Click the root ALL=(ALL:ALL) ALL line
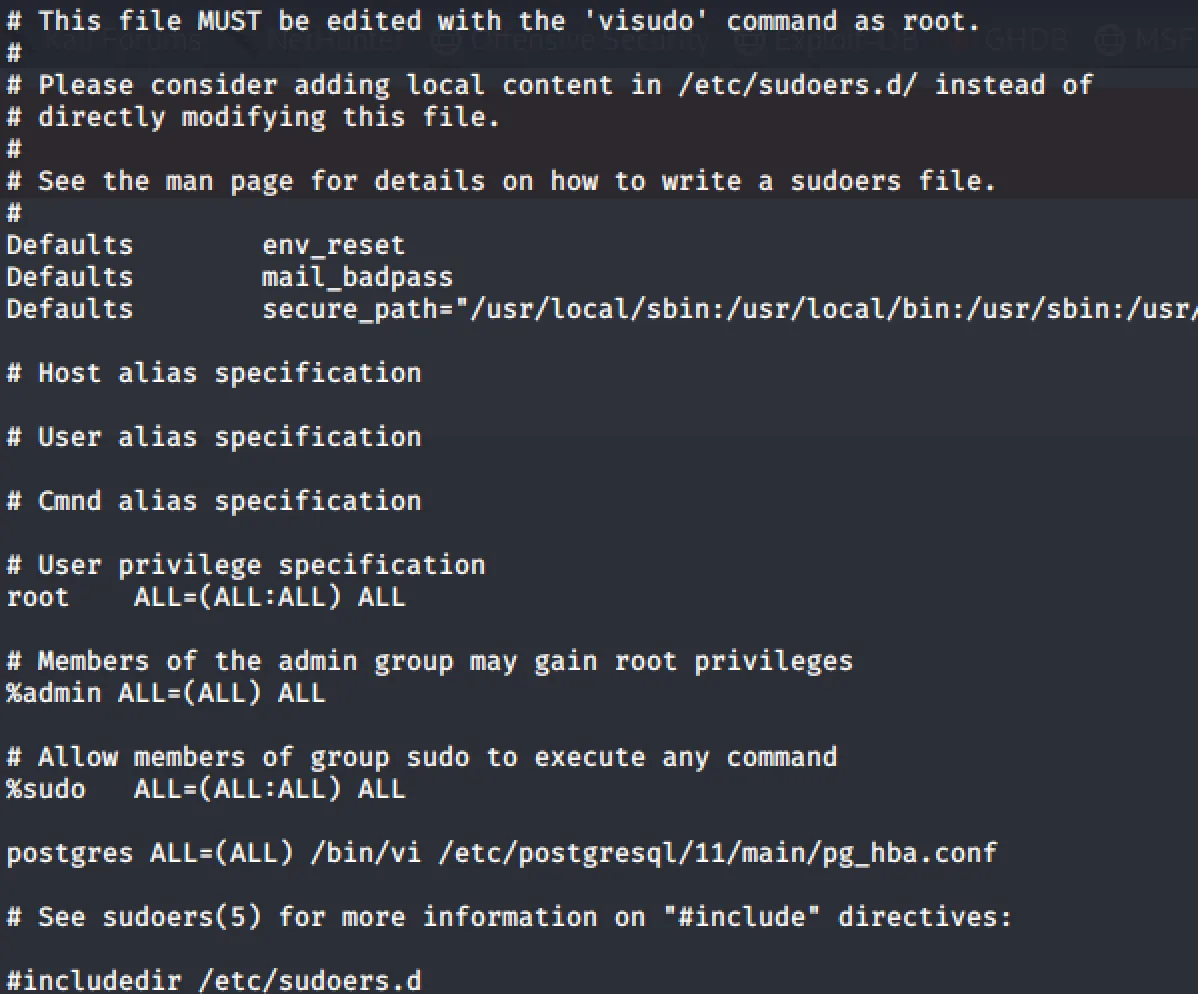The width and height of the screenshot is (1198, 994). point(206,598)
